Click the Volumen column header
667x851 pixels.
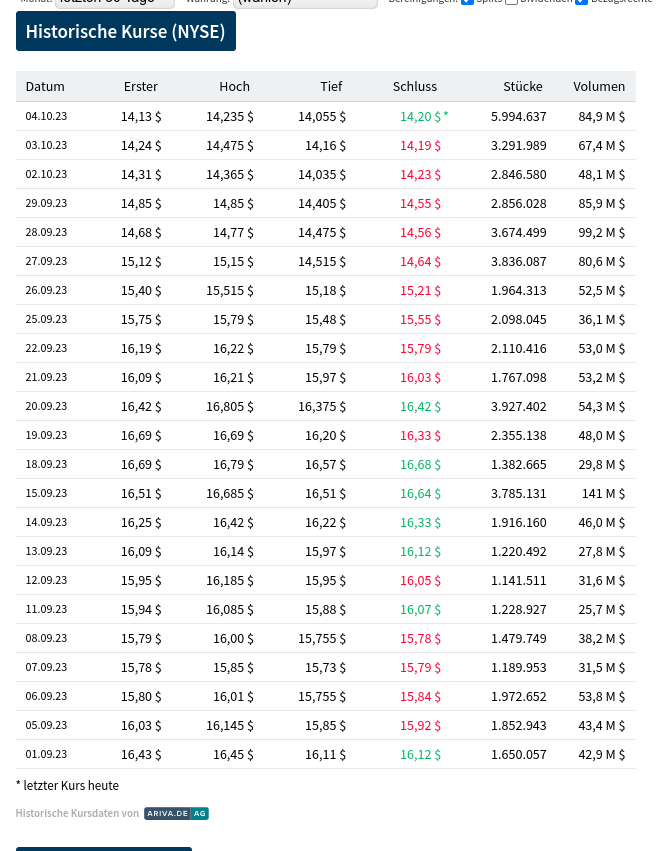(599, 86)
